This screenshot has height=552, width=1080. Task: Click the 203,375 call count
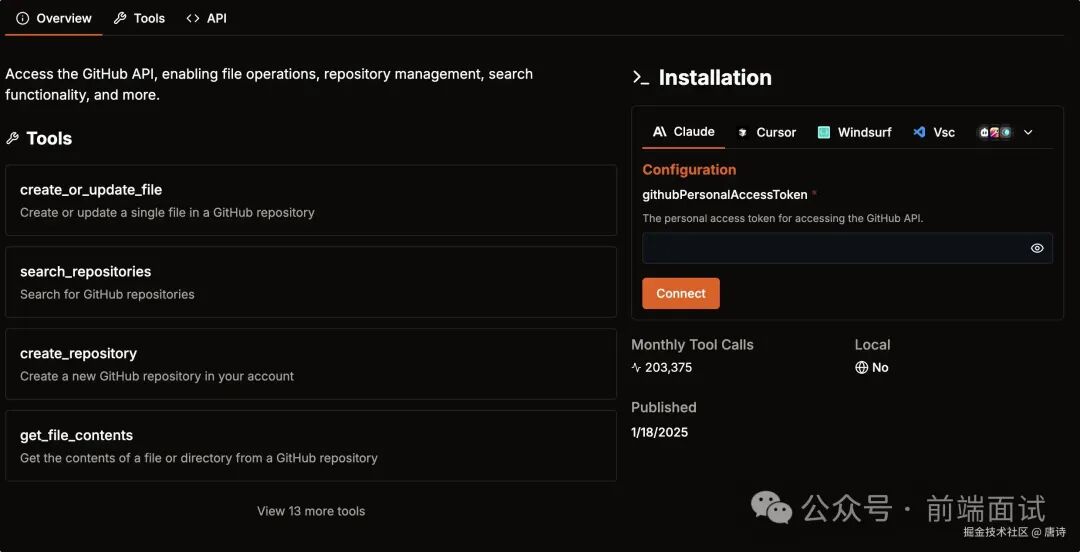[x=668, y=367]
